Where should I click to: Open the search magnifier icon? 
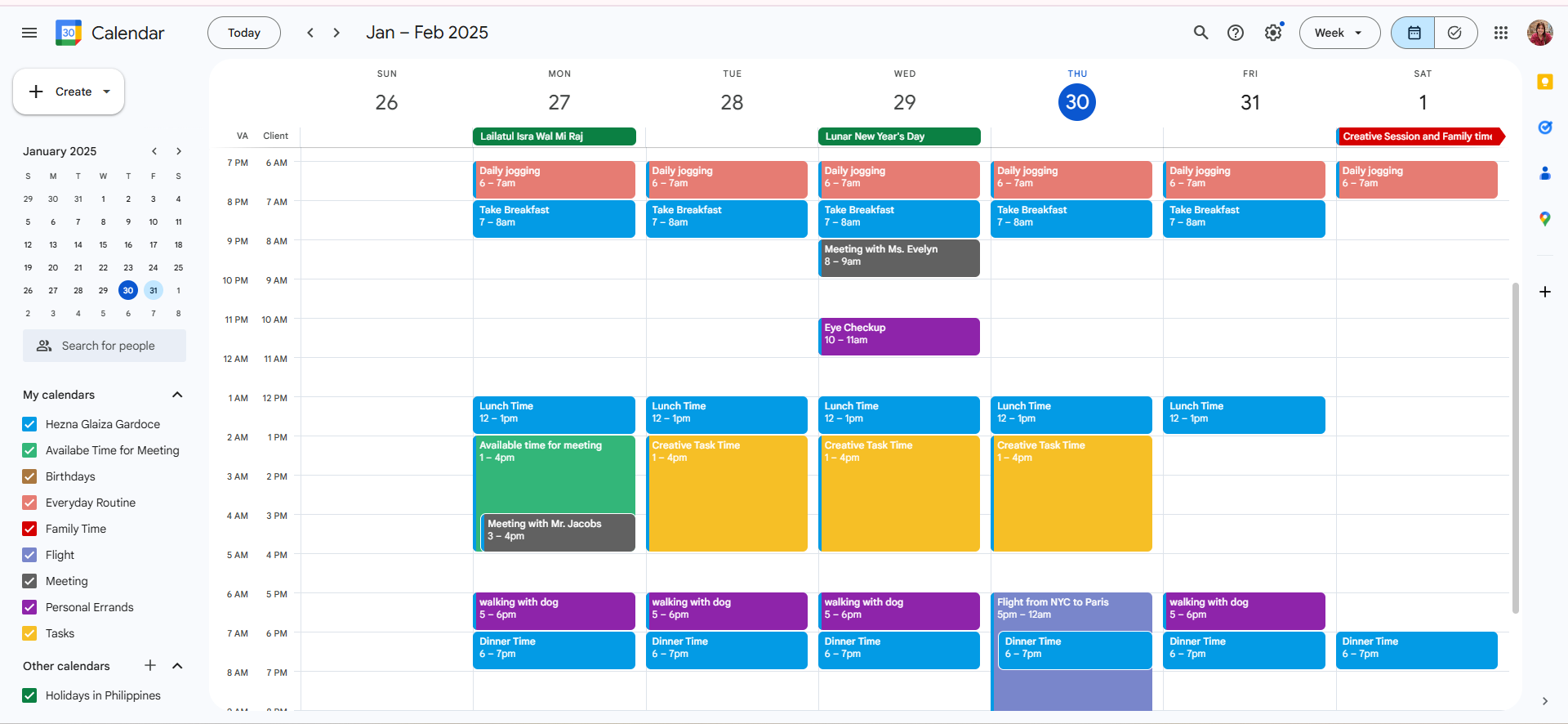click(x=1200, y=33)
